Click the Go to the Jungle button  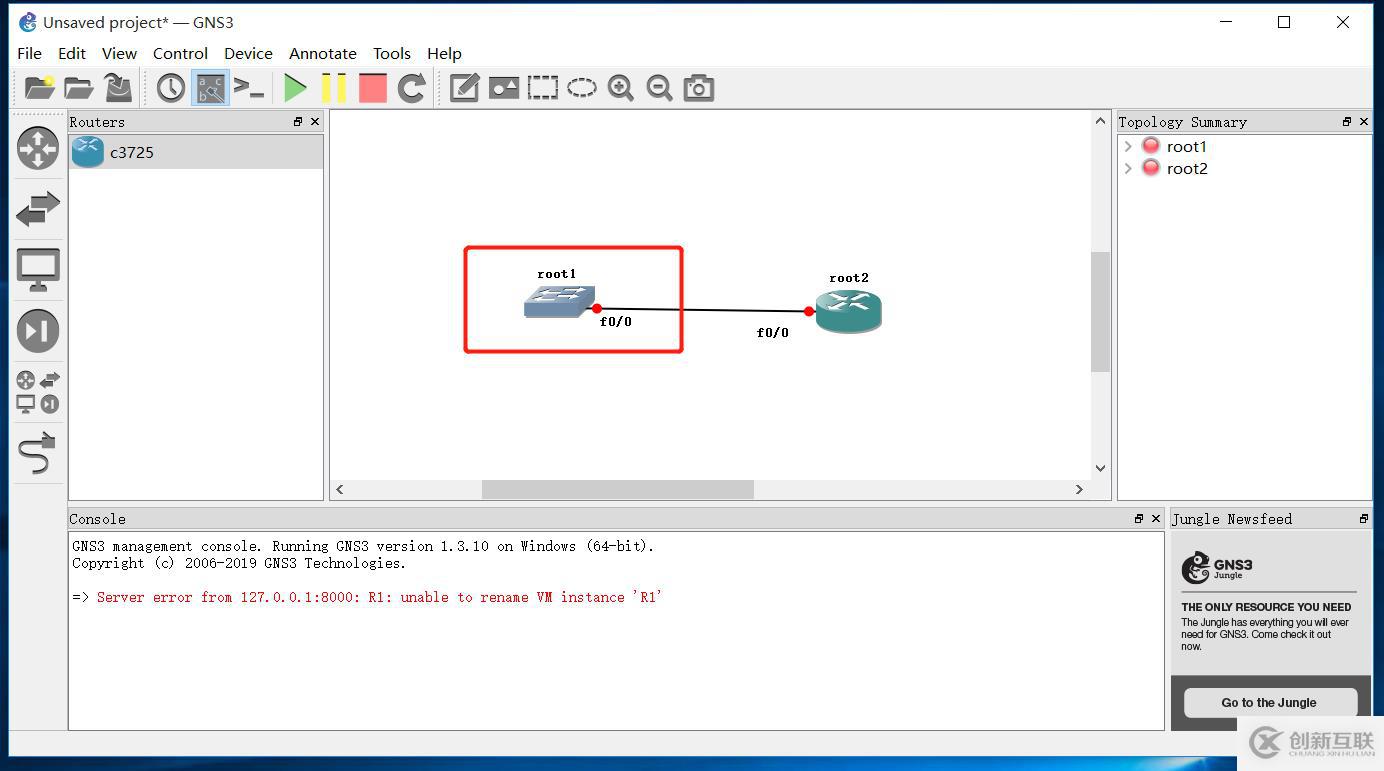[x=1269, y=702]
